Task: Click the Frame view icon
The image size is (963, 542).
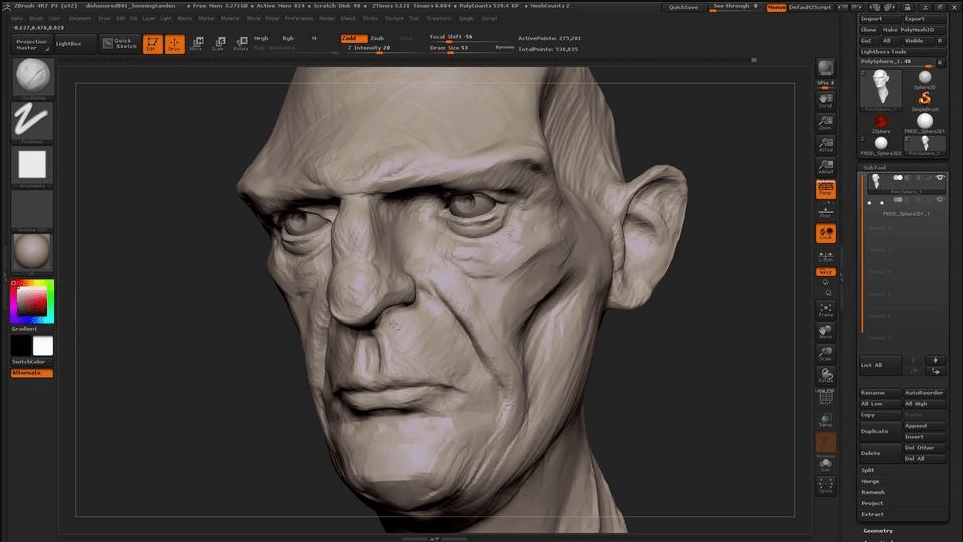Action: click(825, 309)
